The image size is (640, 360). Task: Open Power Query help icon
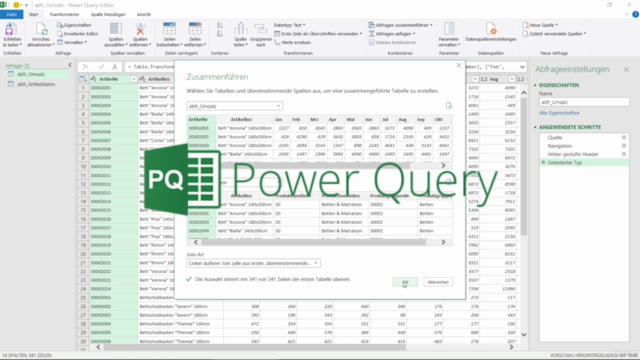636,14
